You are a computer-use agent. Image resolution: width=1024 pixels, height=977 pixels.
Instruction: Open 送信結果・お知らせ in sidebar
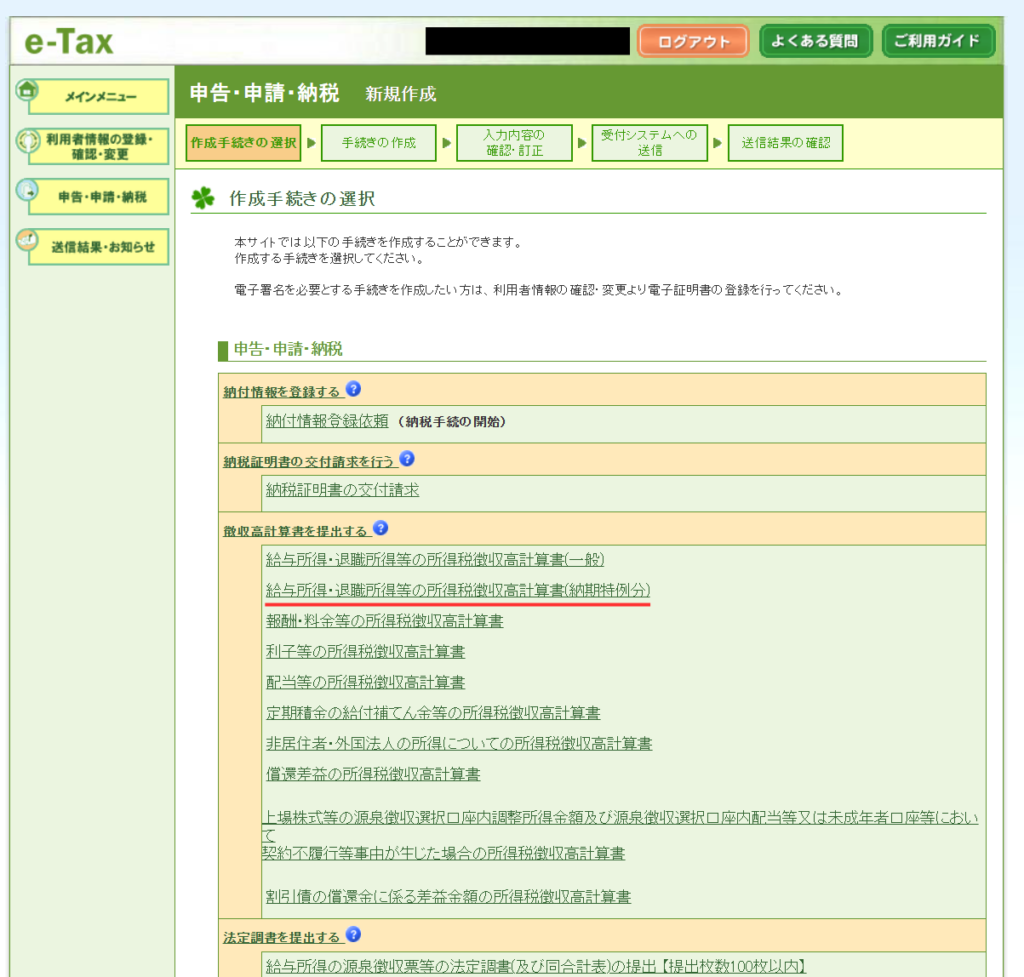99,247
